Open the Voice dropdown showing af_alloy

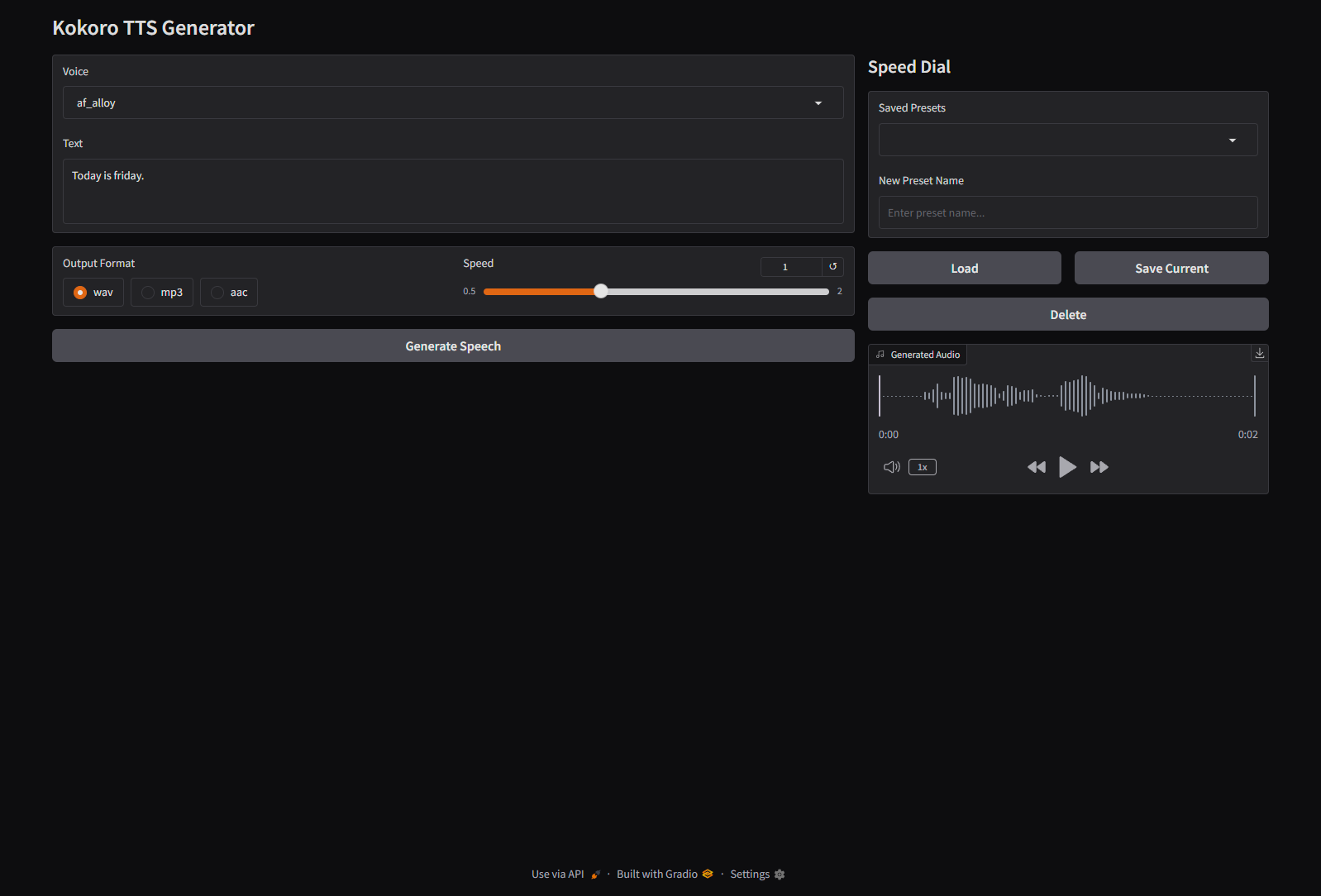point(453,102)
